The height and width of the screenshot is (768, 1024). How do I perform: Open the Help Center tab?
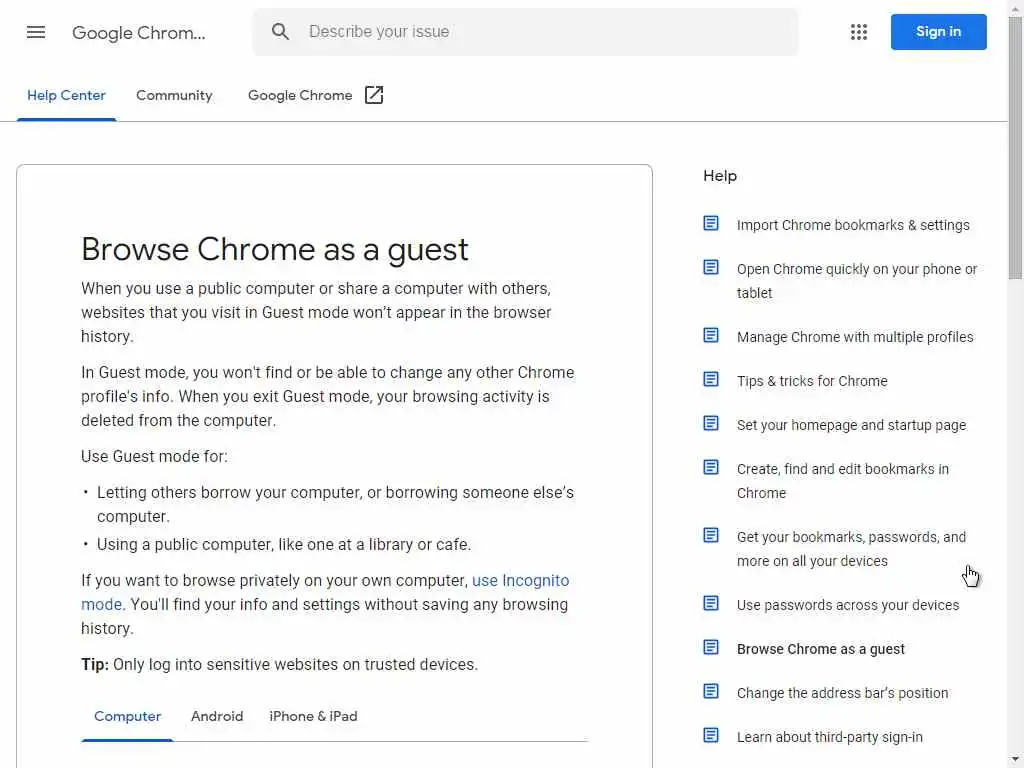pos(66,95)
